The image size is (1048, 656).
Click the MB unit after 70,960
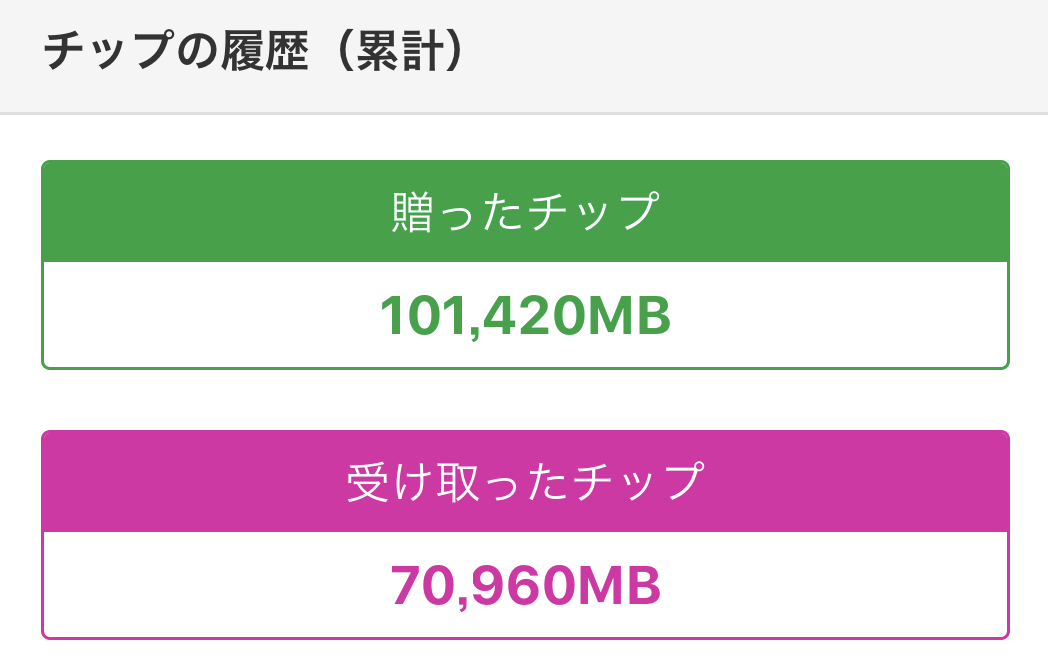pos(618,586)
